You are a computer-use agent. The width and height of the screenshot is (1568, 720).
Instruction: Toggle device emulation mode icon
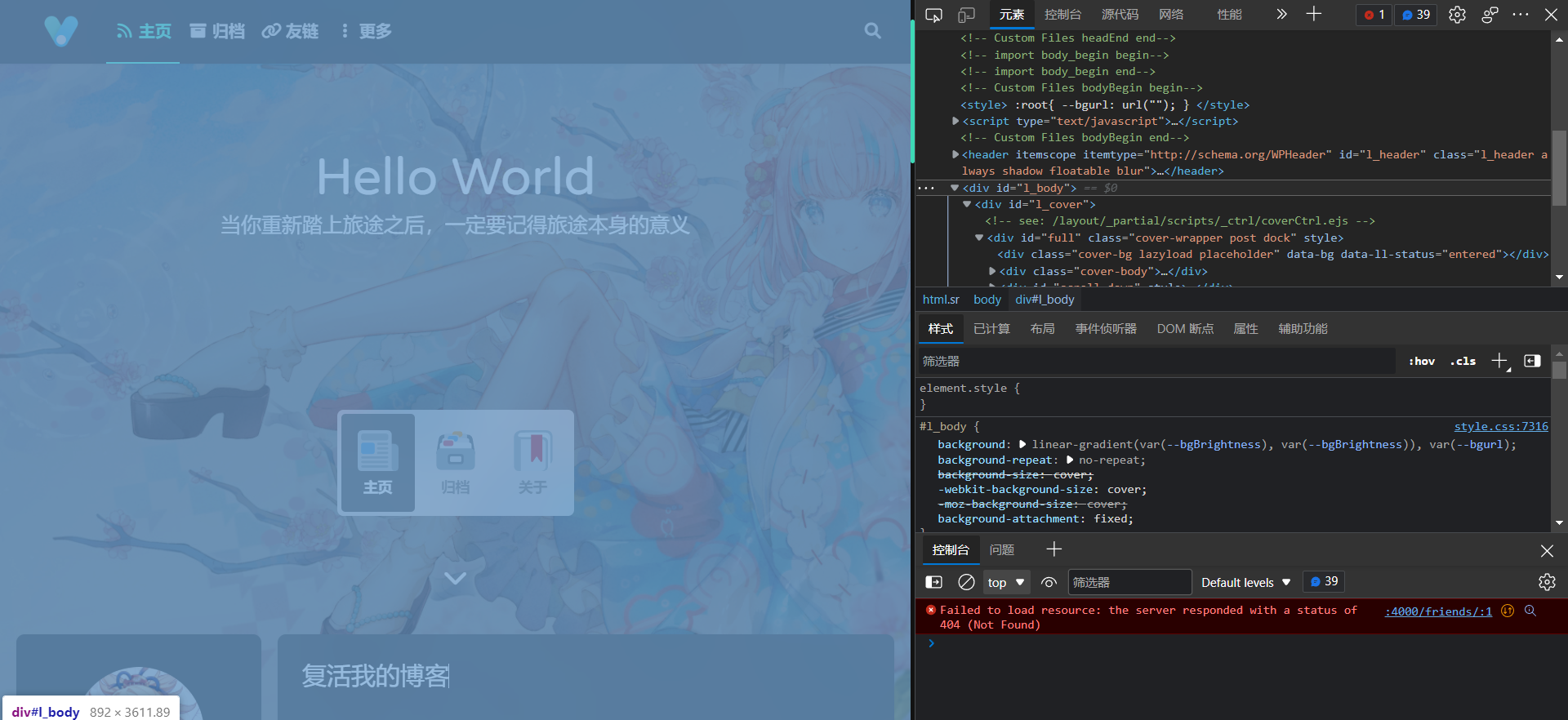[x=966, y=15]
